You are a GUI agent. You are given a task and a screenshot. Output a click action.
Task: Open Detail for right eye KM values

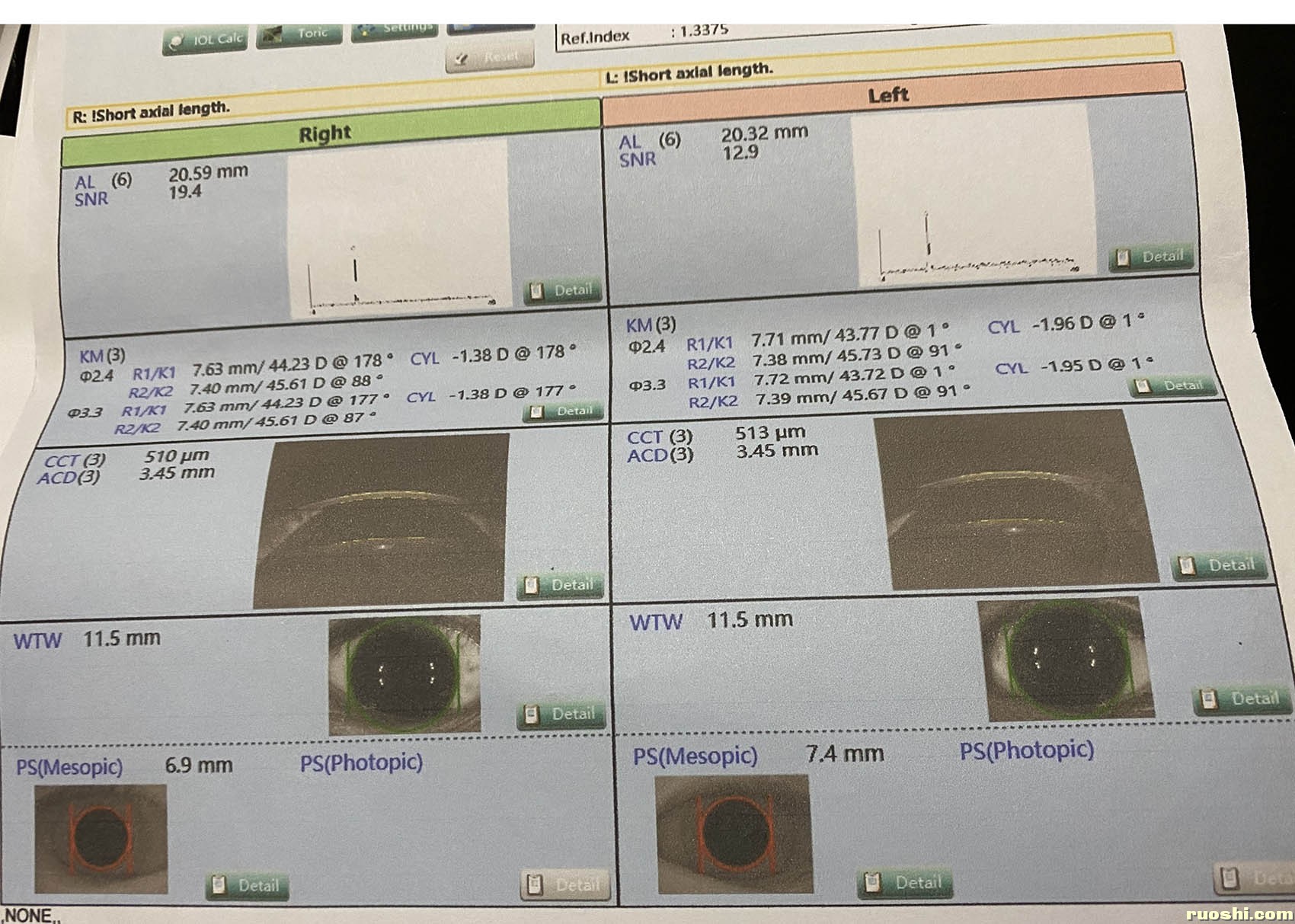(x=564, y=412)
